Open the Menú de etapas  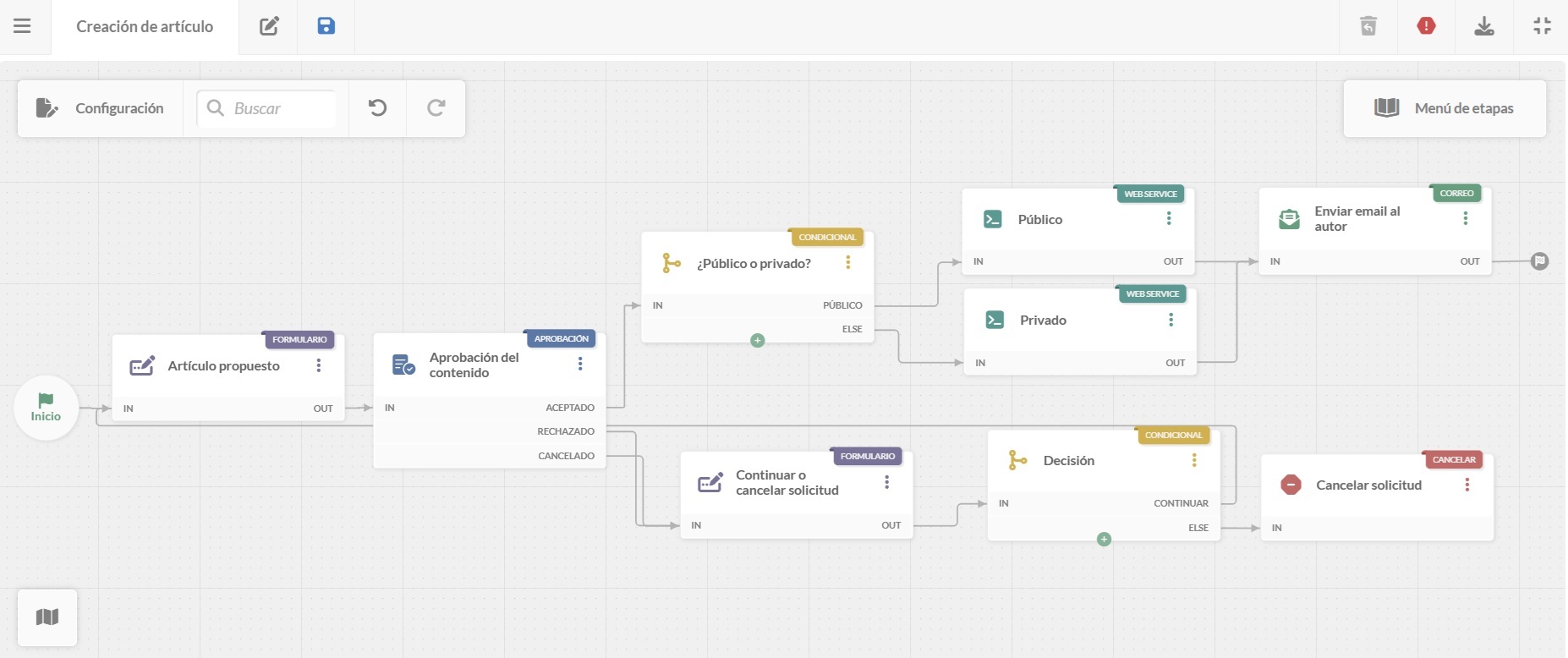(1445, 108)
